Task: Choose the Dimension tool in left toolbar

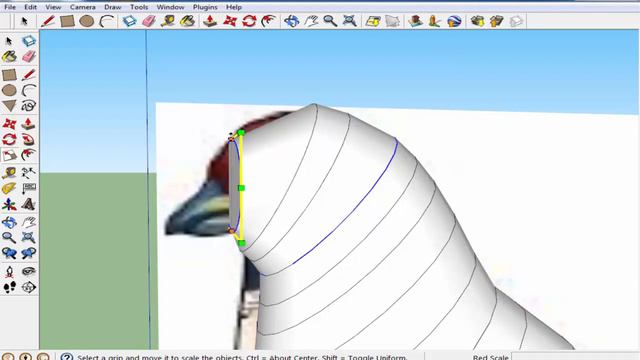Action: 29,173
